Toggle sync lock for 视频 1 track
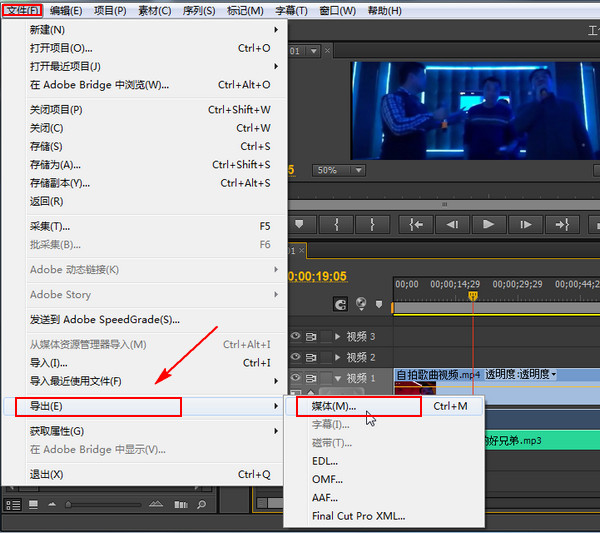600x533 pixels. coord(311,378)
